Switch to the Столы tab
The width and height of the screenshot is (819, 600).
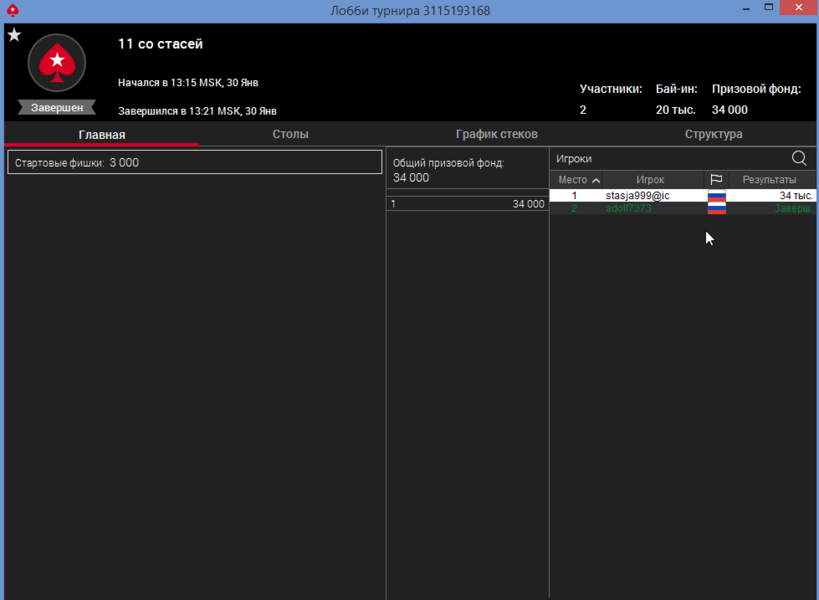(x=290, y=134)
